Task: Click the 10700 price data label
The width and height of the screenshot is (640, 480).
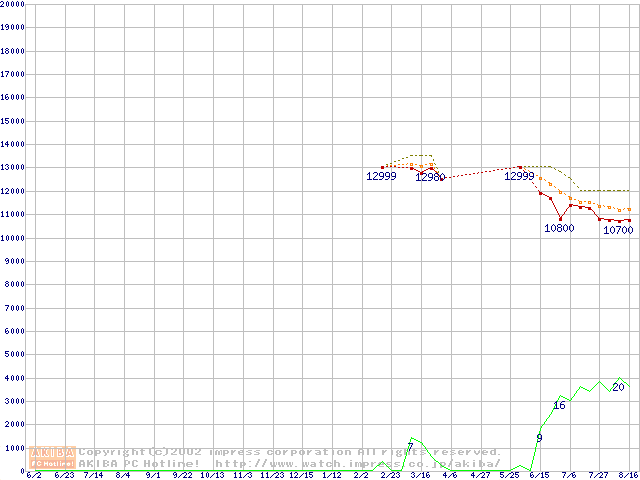Action: [x=617, y=230]
